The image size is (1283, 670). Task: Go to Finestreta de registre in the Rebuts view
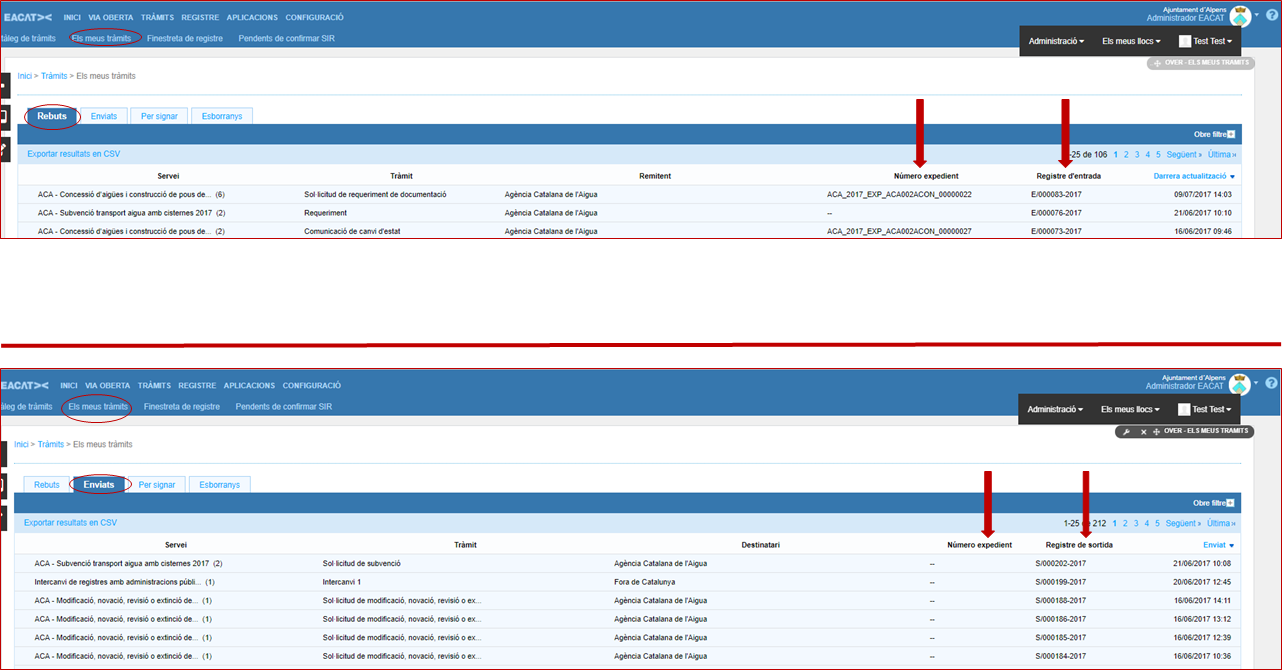184,39
